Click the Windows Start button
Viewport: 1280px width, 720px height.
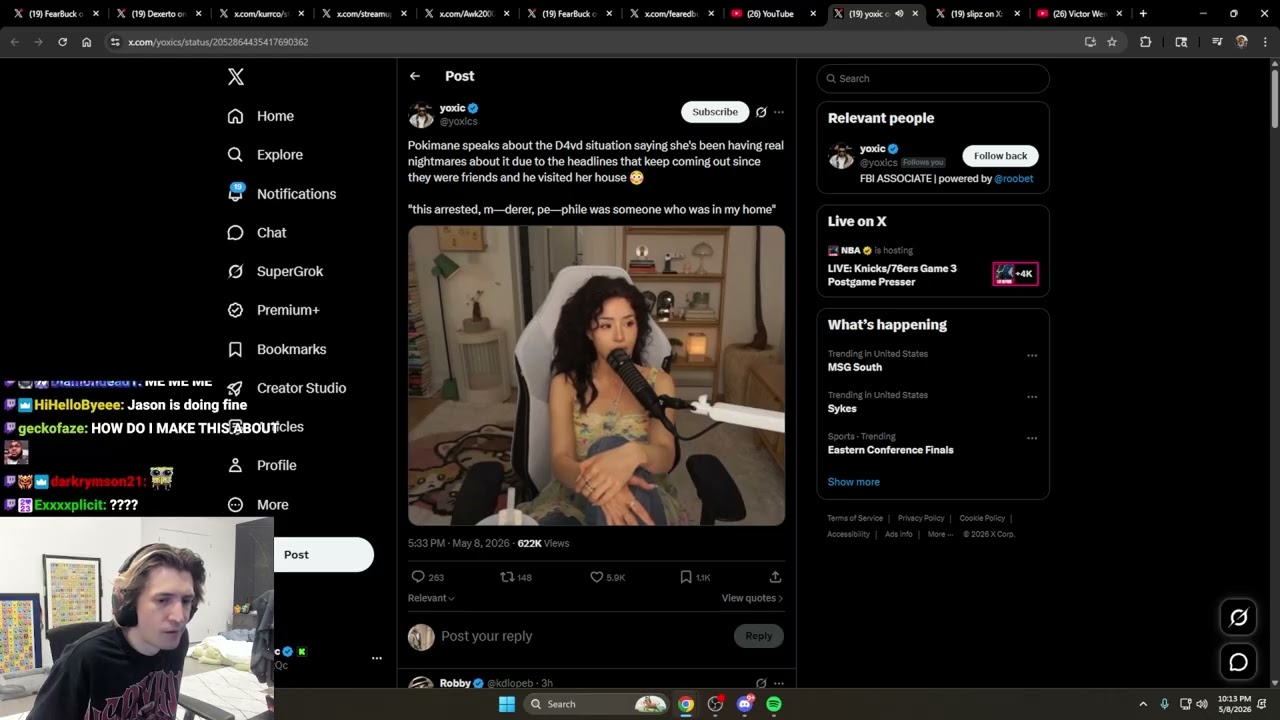click(507, 704)
